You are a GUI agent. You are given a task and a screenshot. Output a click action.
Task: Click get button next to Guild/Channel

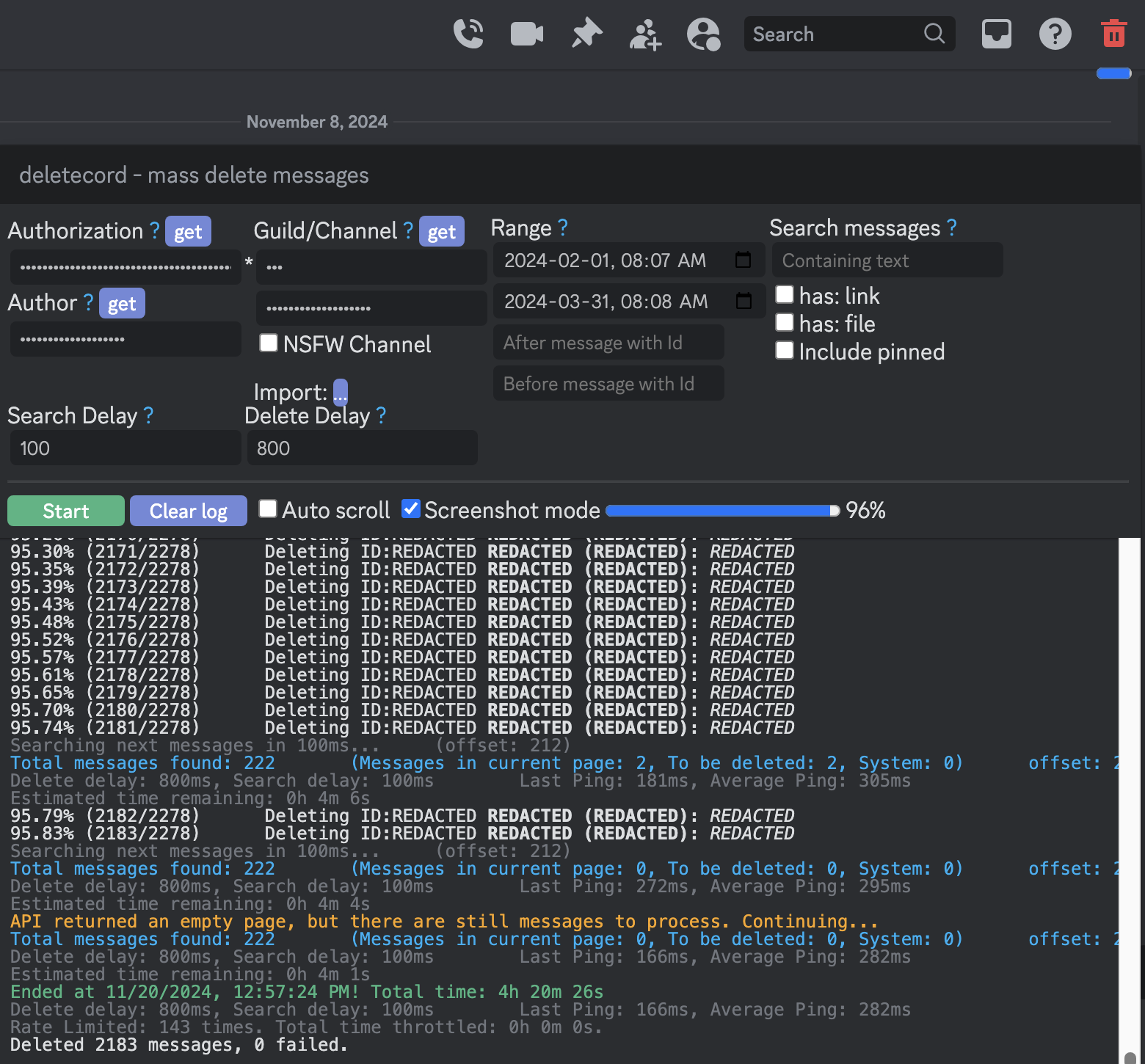click(x=442, y=231)
